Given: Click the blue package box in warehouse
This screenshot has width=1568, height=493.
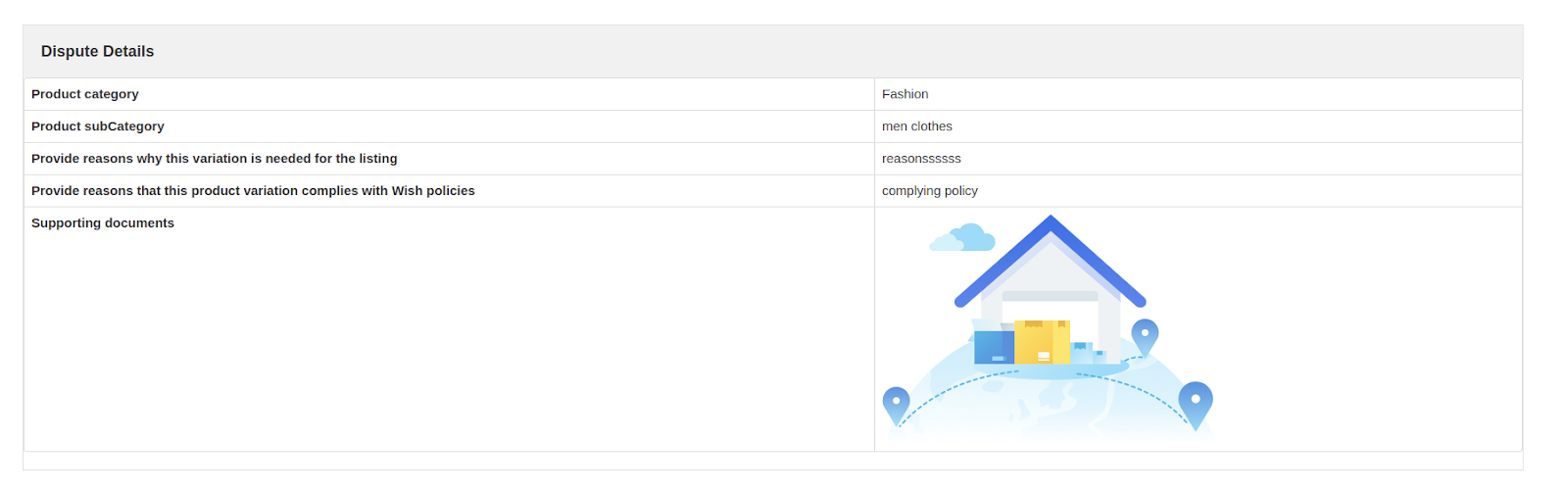Looking at the screenshot, I should pos(994,347).
